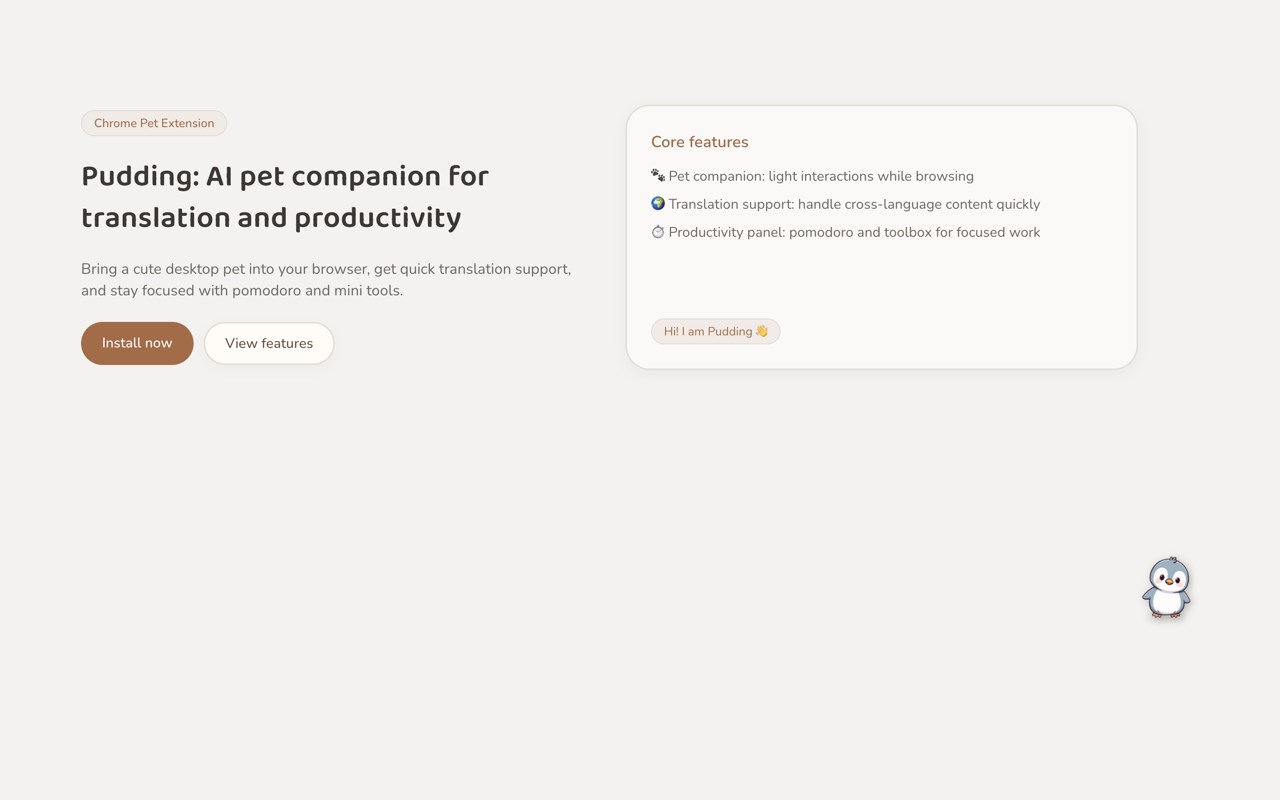Select the Translation support feature line

tap(846, 204)
